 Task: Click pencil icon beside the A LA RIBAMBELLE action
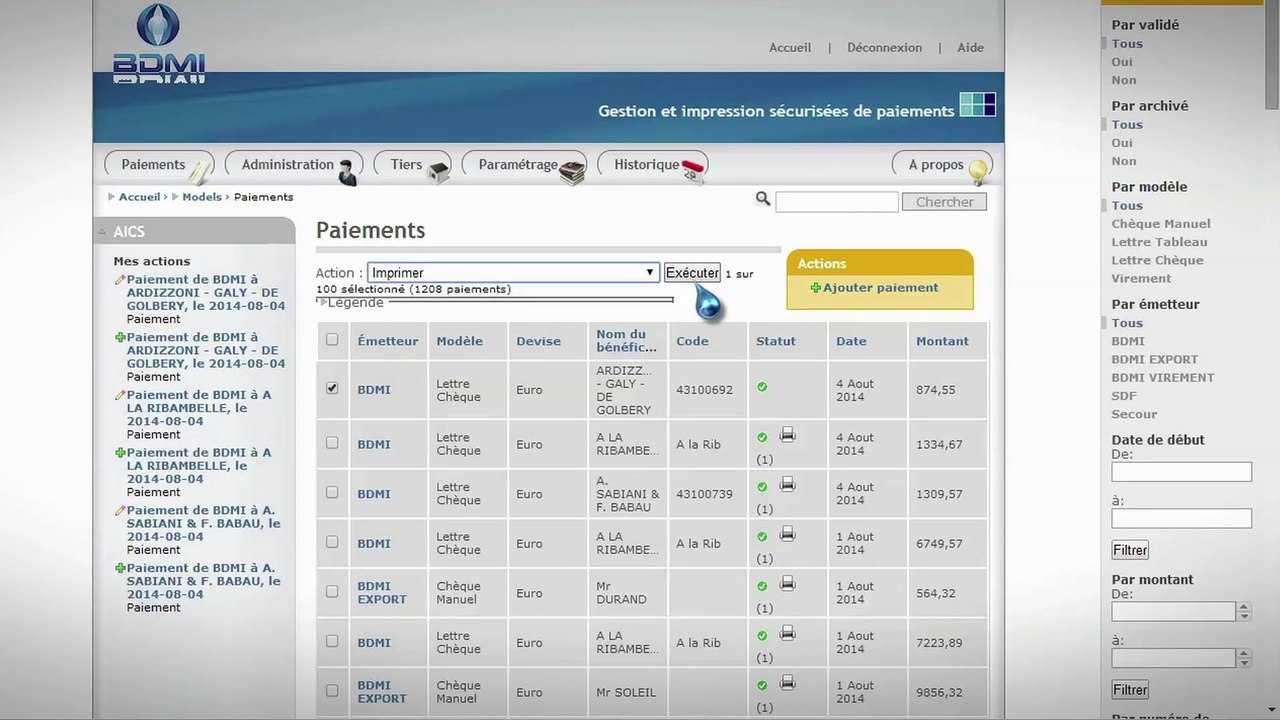coord(120,395)
